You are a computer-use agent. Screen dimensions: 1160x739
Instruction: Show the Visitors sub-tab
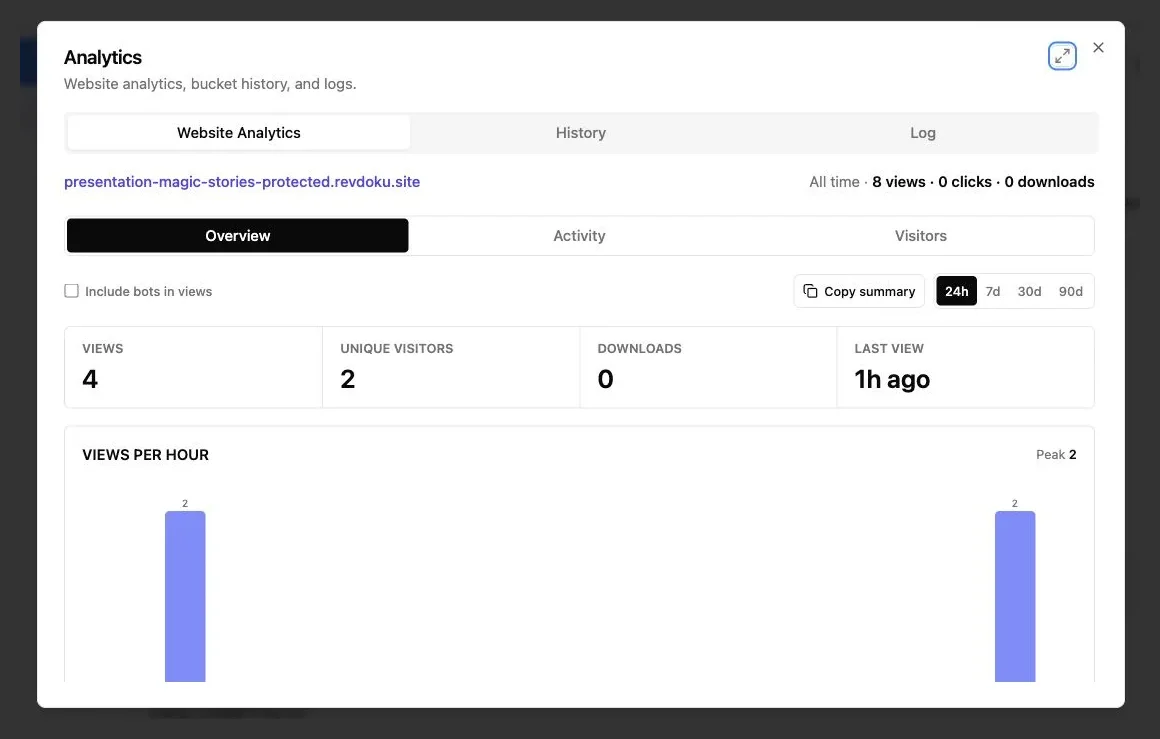(920, 235)
